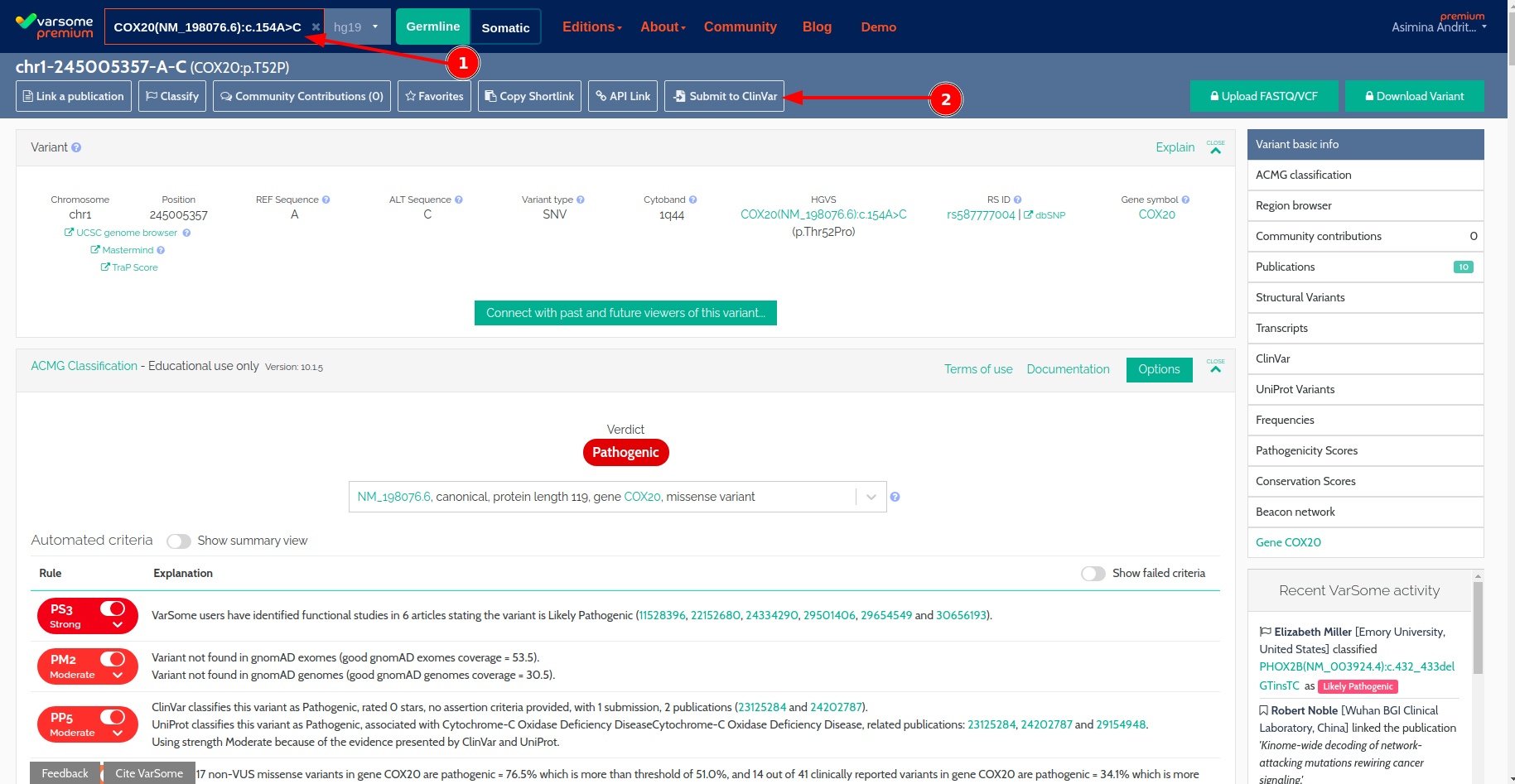Jump to Region browser in sidebar
Image resolution: width=1515 pixels, height=784 pixels.
point(1365,205)
